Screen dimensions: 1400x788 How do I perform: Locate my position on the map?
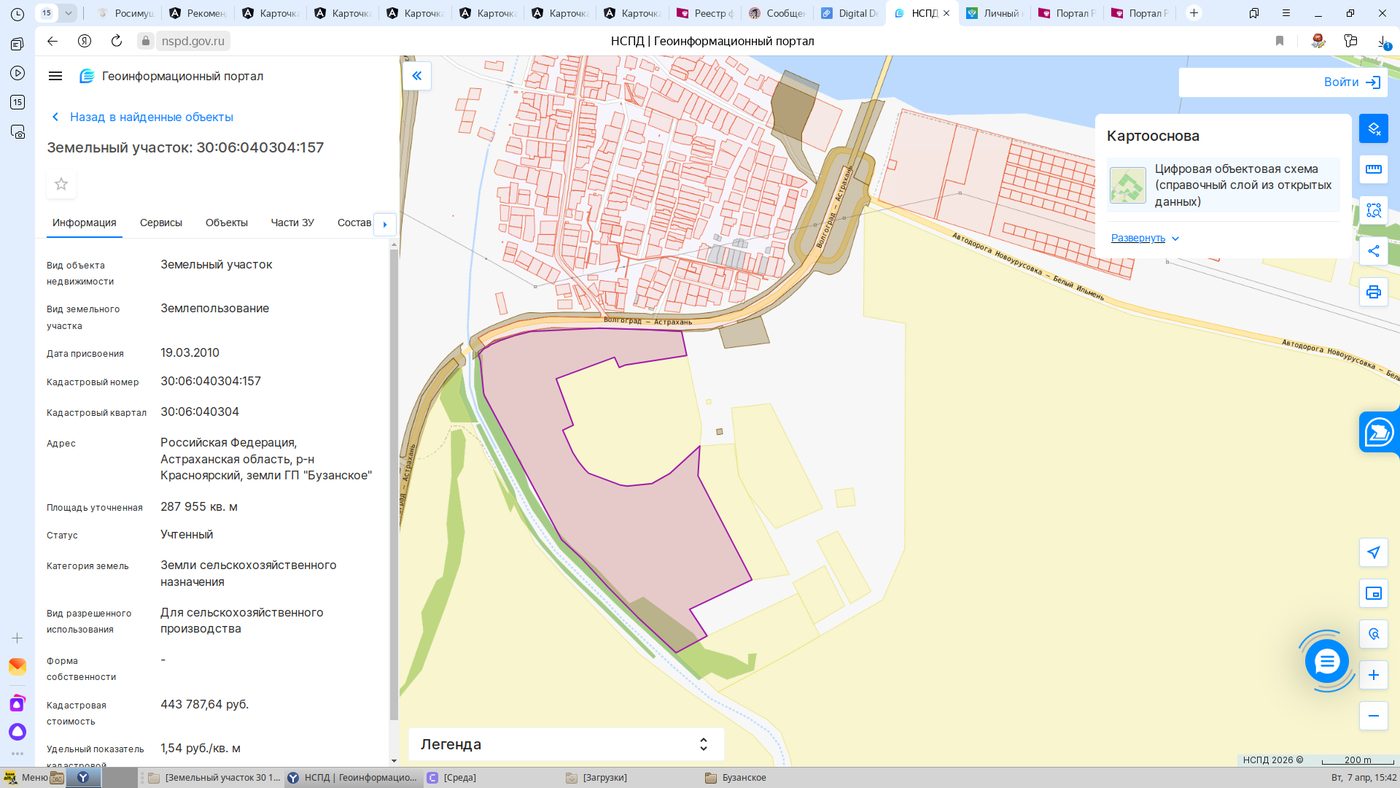point(1374,553)
